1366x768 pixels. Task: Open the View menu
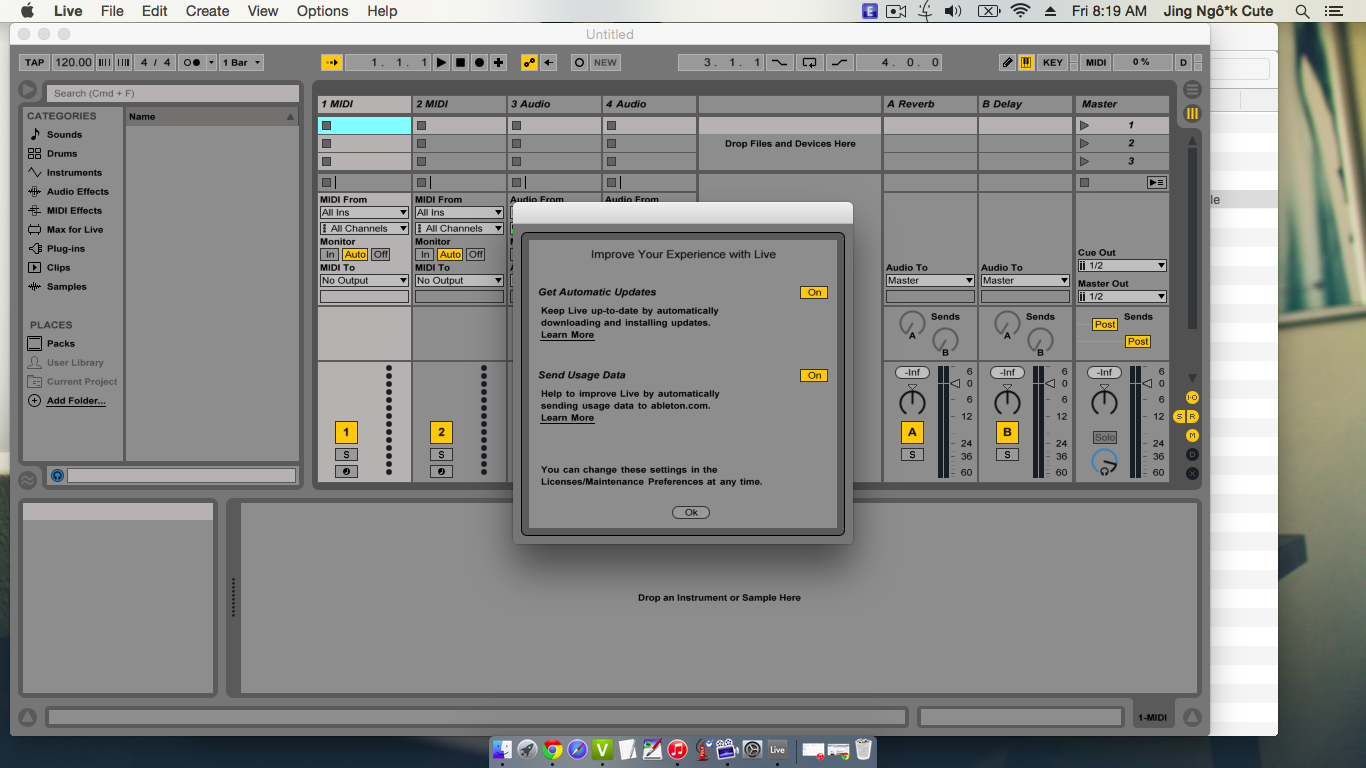(263, 11)
